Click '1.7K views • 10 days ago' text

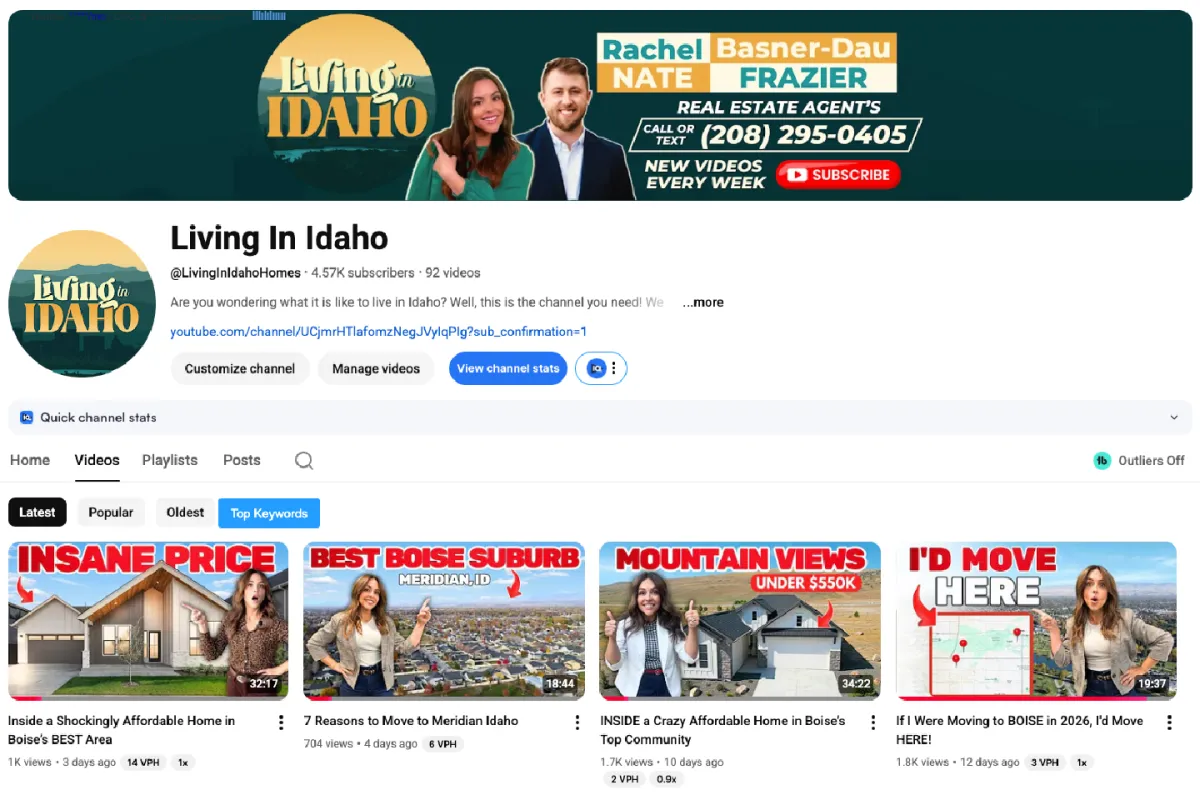point(661,762)
